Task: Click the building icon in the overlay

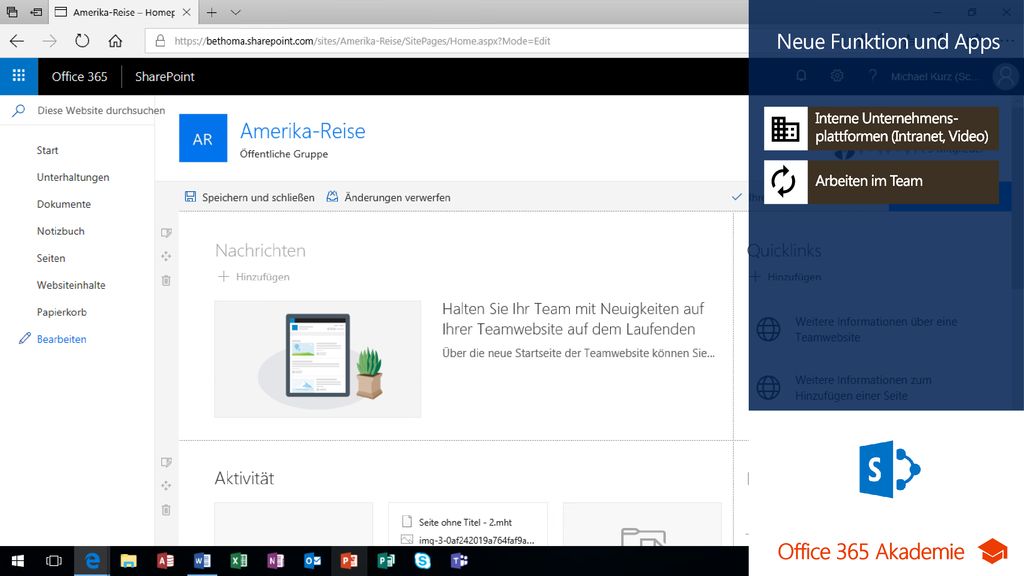Action: point(786,129)
